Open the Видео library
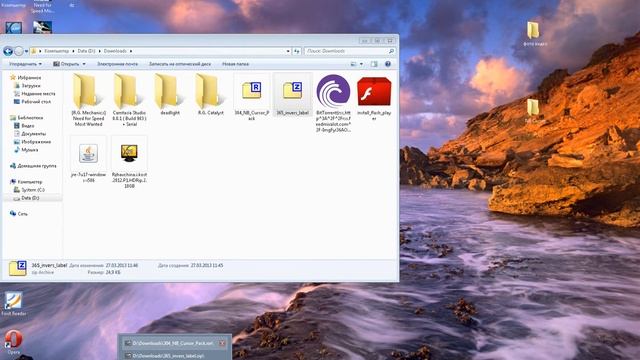640x360 pixels. 24,126
